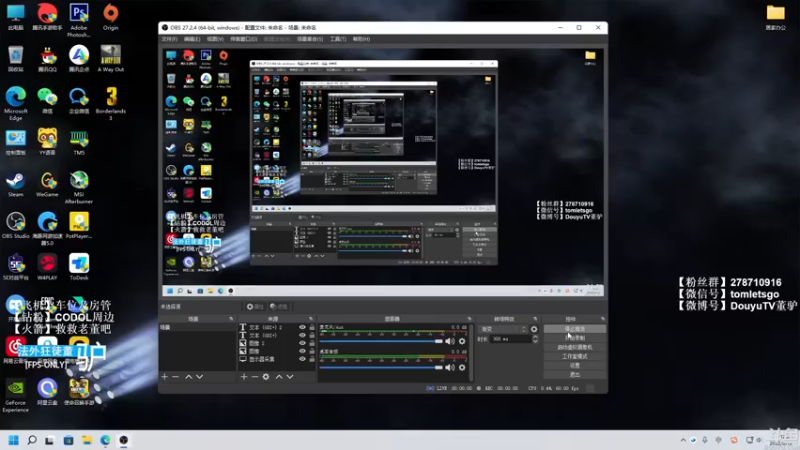Open transition properties gear next to 渐变

coord(534,329)
